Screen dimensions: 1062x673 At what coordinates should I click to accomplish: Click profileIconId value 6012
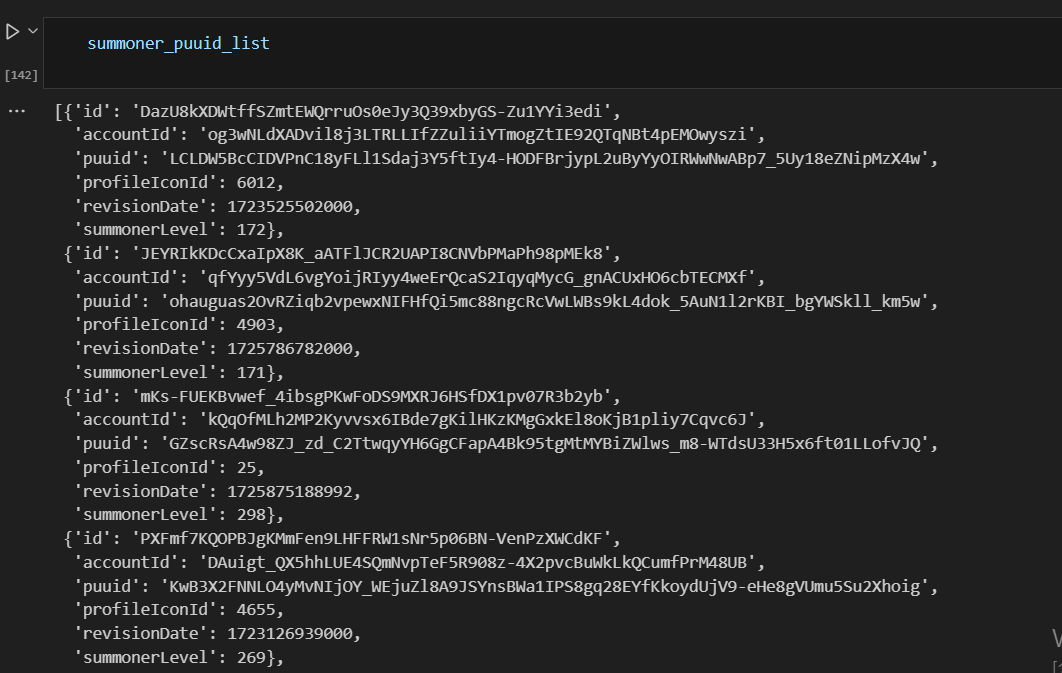255,182
